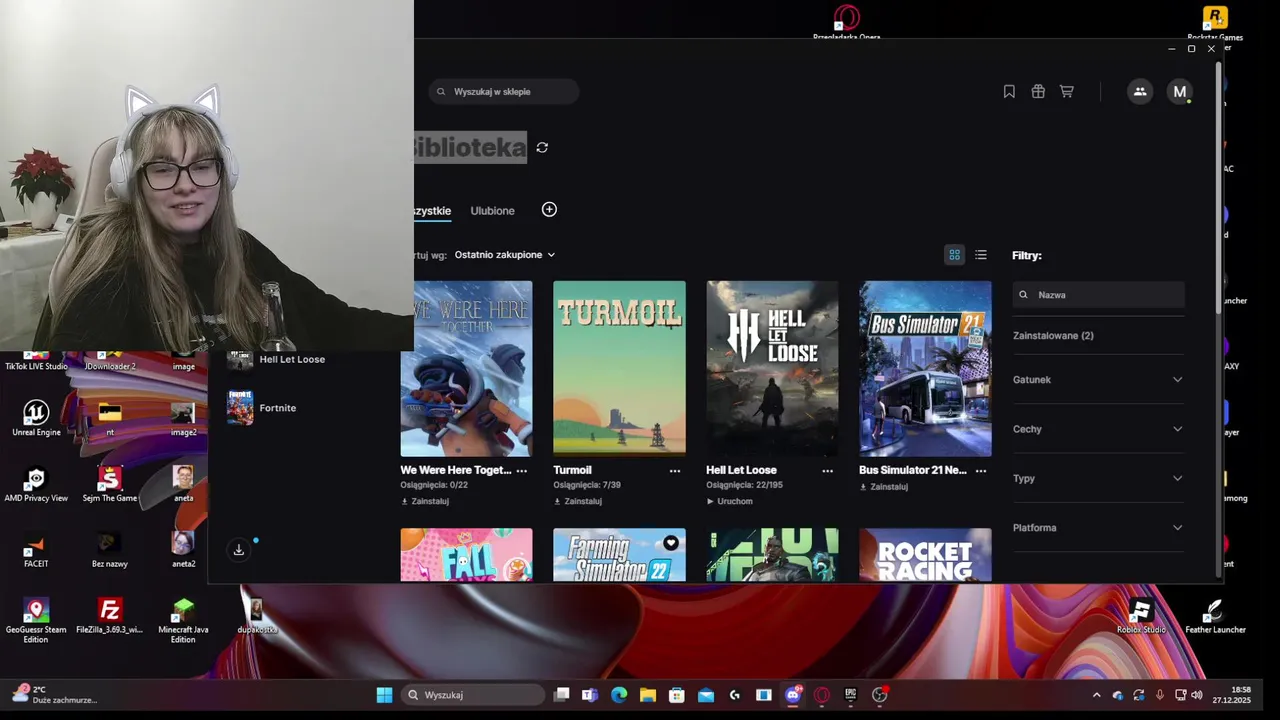Switch library to list view
This screenshot has width=1280, height=720.
tap(981, 255)
